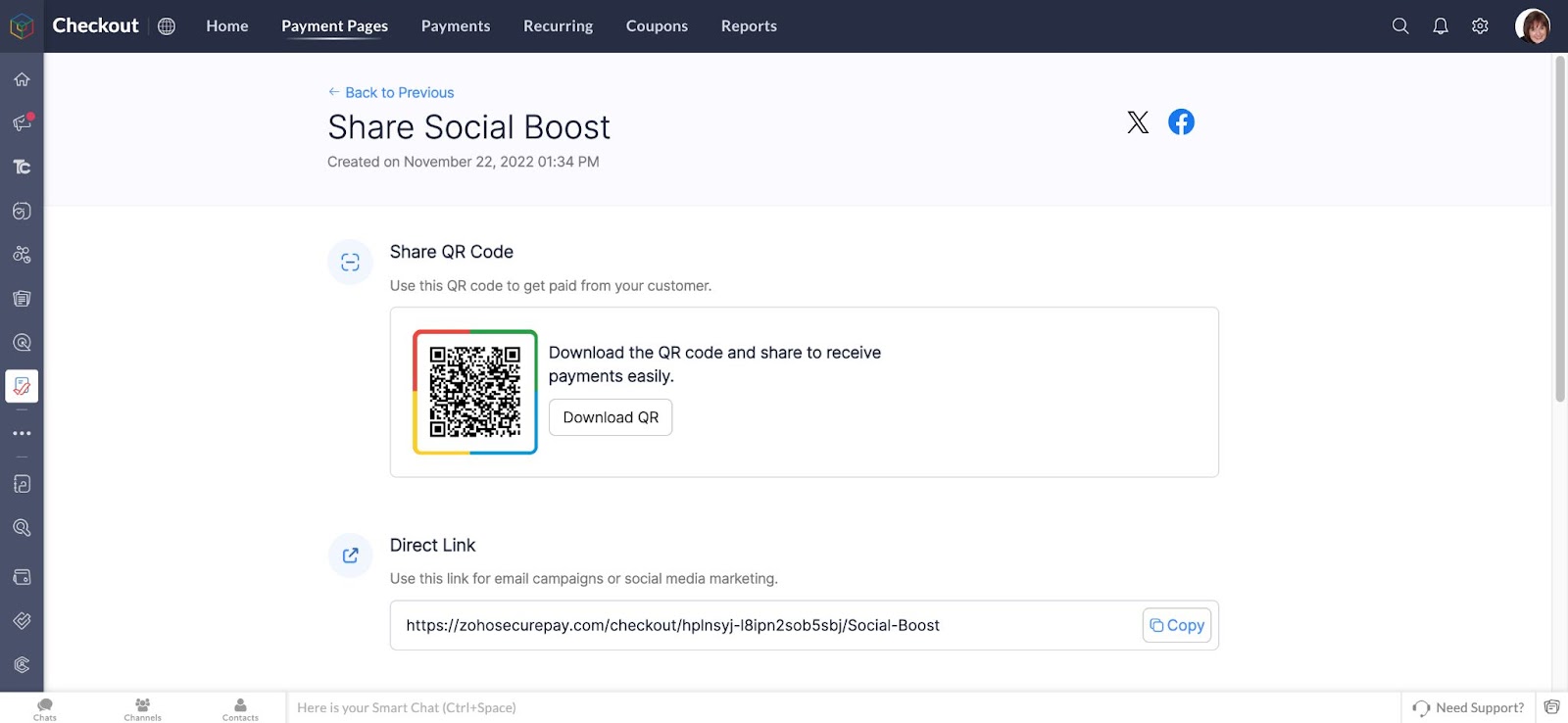The width and height of the screenshot is (1568, 723).
Task: Click the QR code thumbnail
Action: tap(475, 392)
